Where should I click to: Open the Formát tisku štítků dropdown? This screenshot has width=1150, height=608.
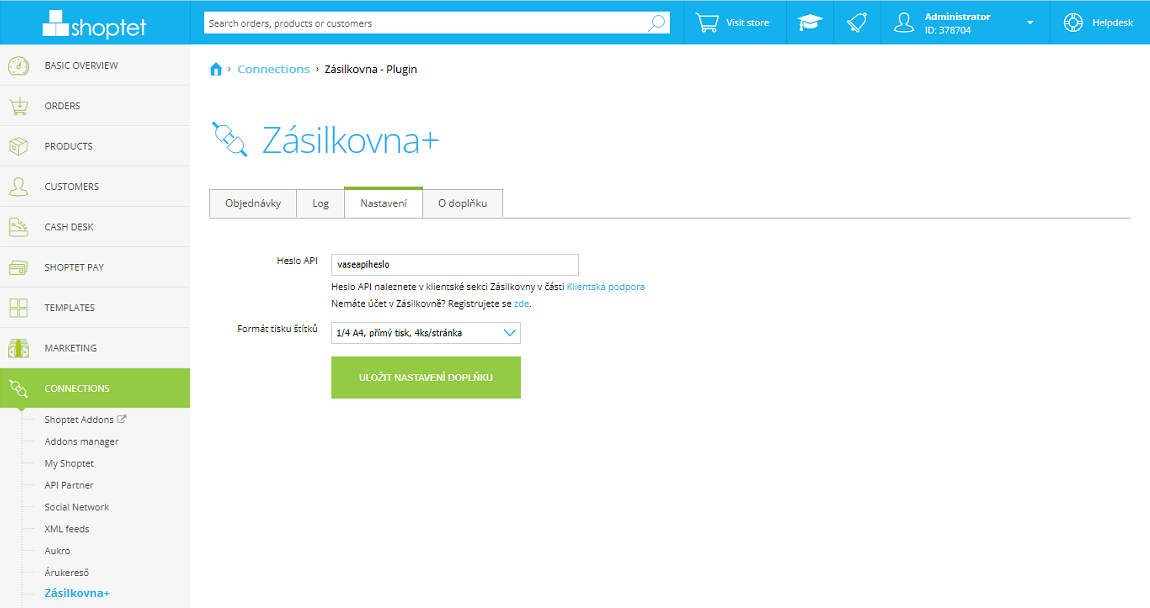(426, 333)
